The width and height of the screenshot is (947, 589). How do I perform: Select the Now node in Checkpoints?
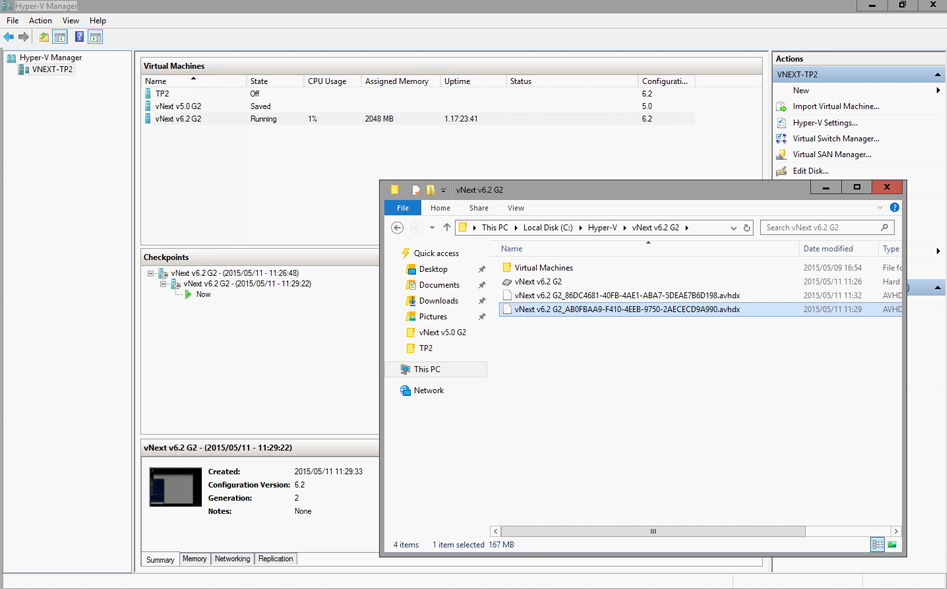pos(203,295)
